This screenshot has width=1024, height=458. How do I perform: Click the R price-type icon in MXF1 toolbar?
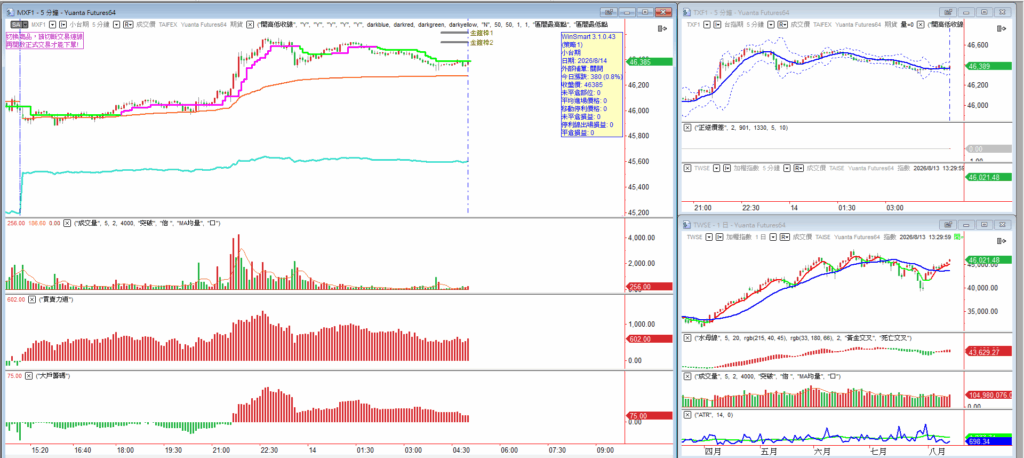point(128,25)
